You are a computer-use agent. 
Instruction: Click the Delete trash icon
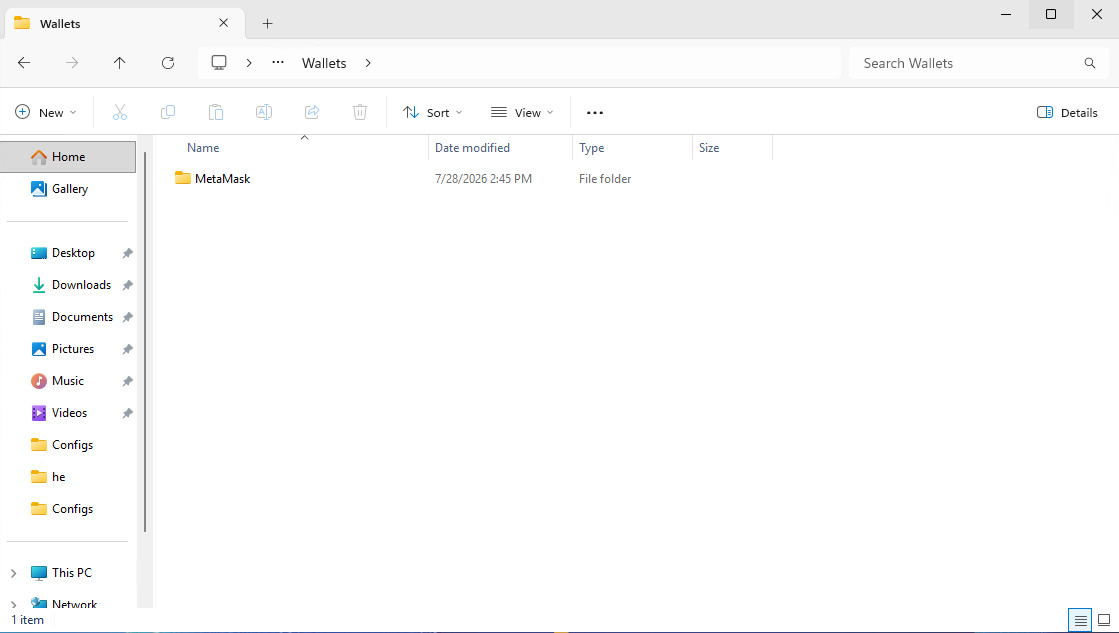(360, 112)
